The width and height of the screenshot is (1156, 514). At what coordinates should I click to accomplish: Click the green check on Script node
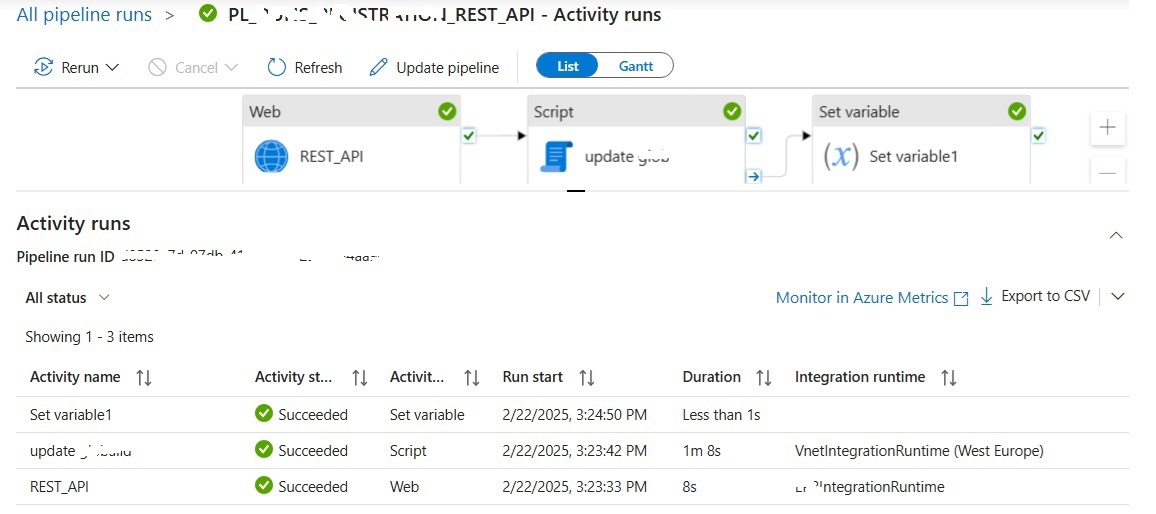tap(732, 111)
